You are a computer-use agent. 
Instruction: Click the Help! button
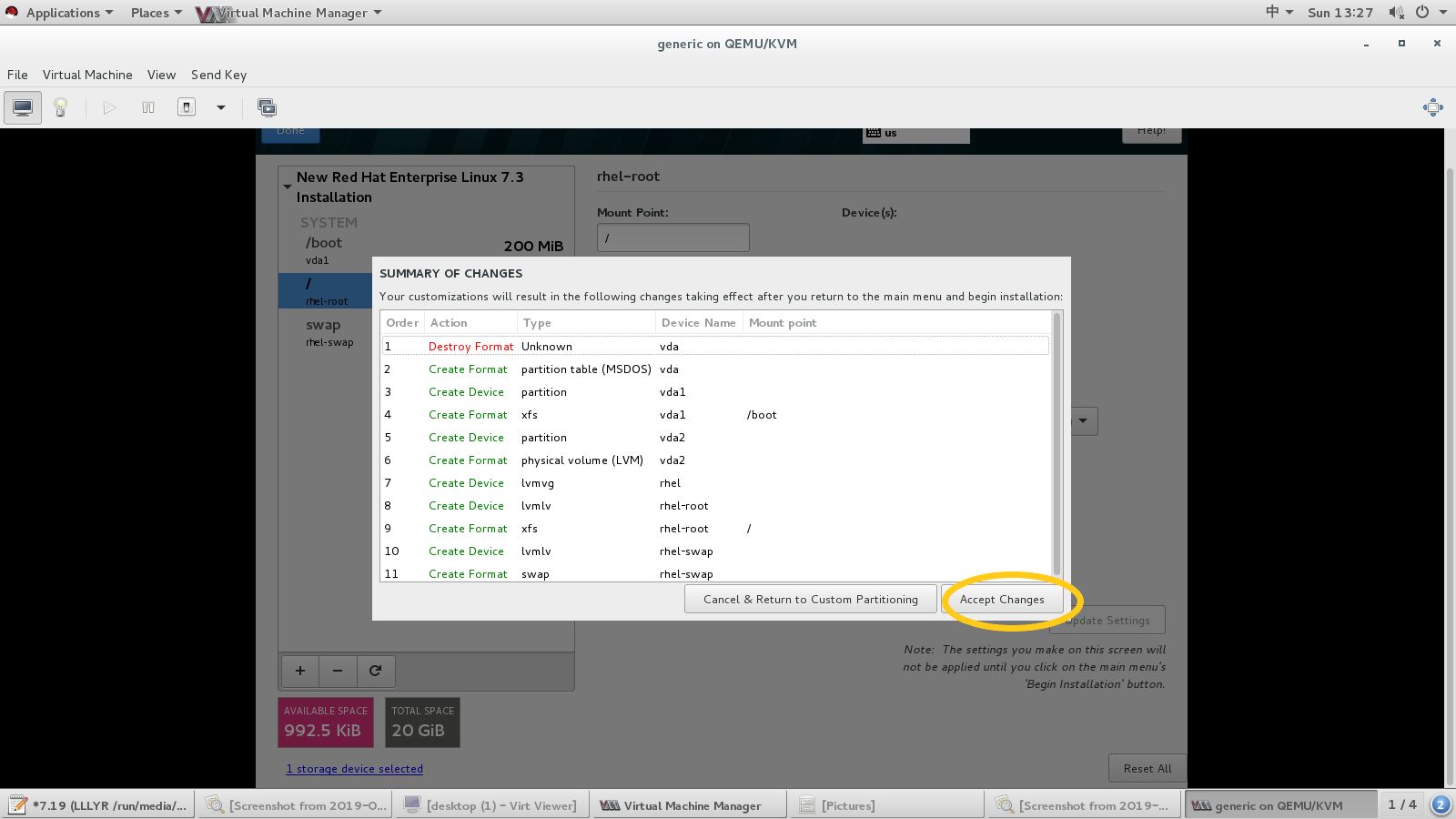pos(1152,134)
